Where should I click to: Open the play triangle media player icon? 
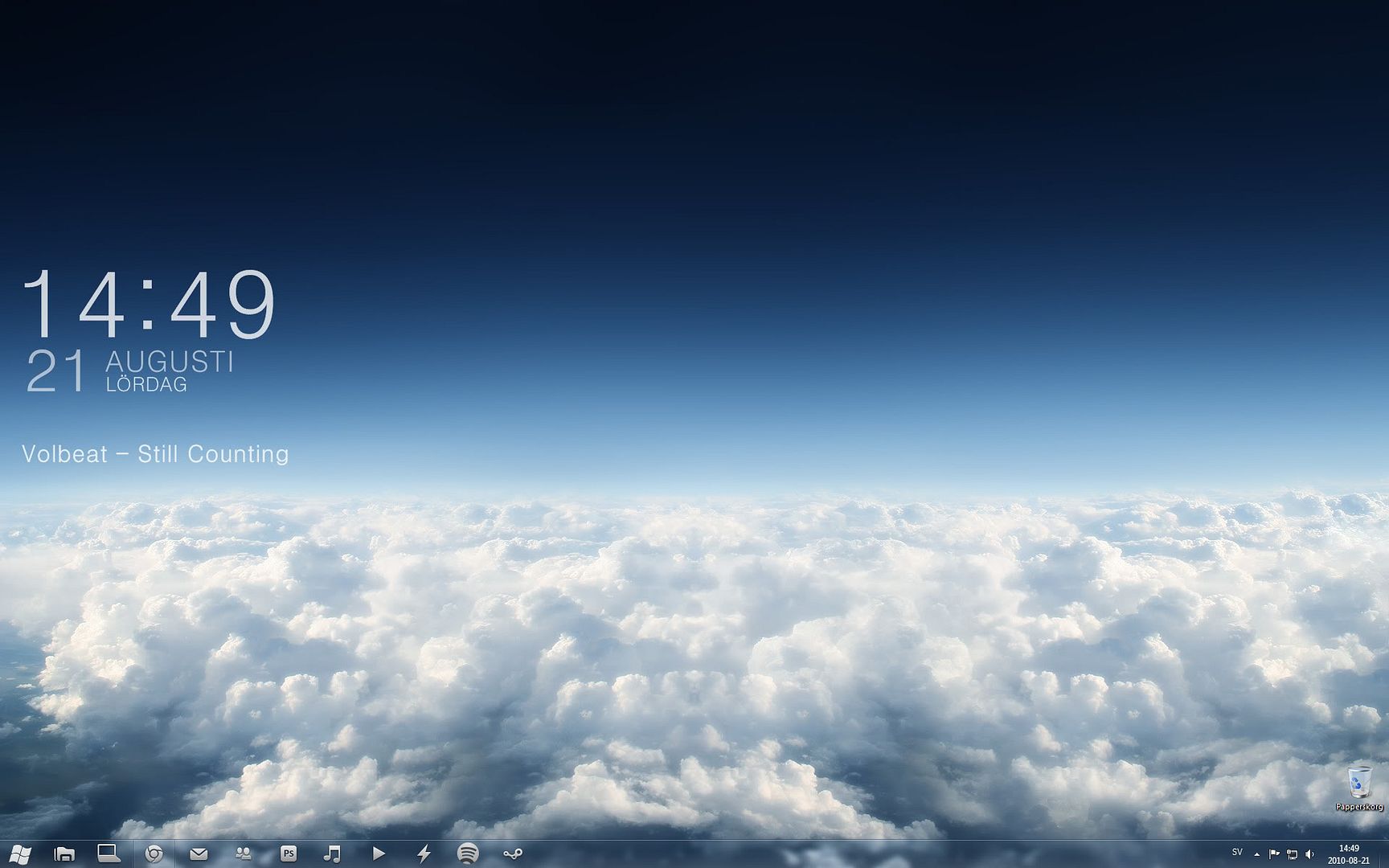pyautogui.click(x=379, y=854)
